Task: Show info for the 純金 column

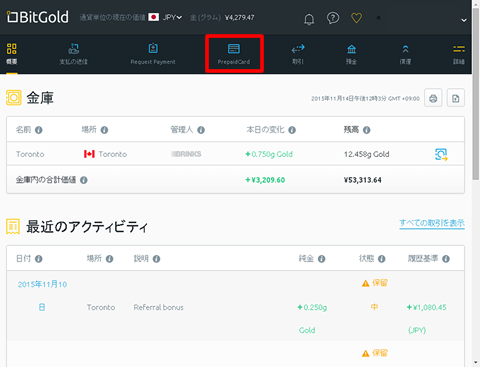Action: [322, 259]
